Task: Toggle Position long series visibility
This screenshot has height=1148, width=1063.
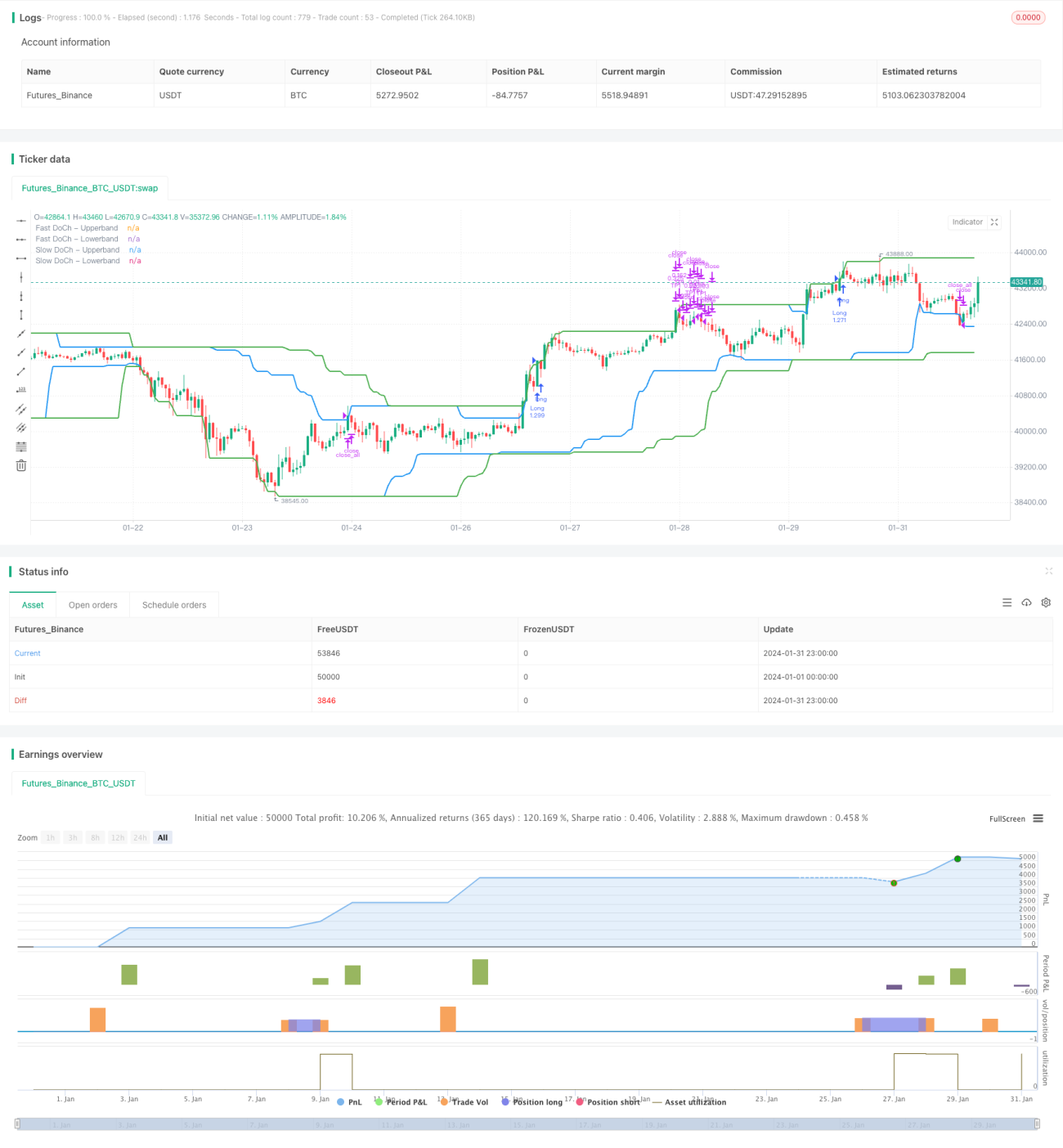Action: (x=531, y=1102)
